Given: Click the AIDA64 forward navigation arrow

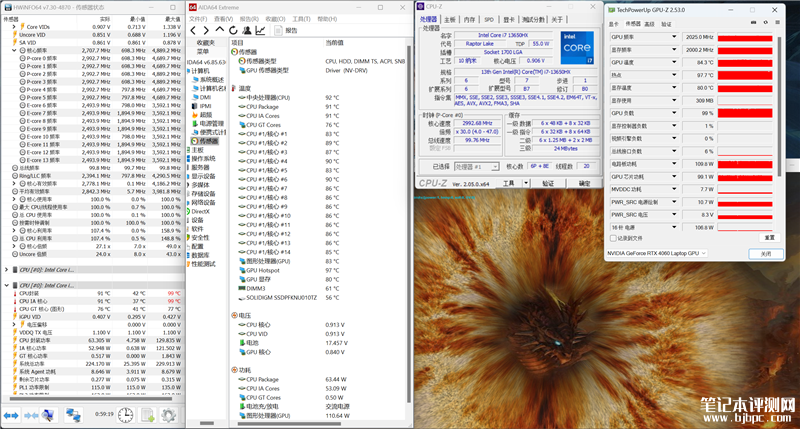Looking at the screenshot, I should tap(206, 31).
